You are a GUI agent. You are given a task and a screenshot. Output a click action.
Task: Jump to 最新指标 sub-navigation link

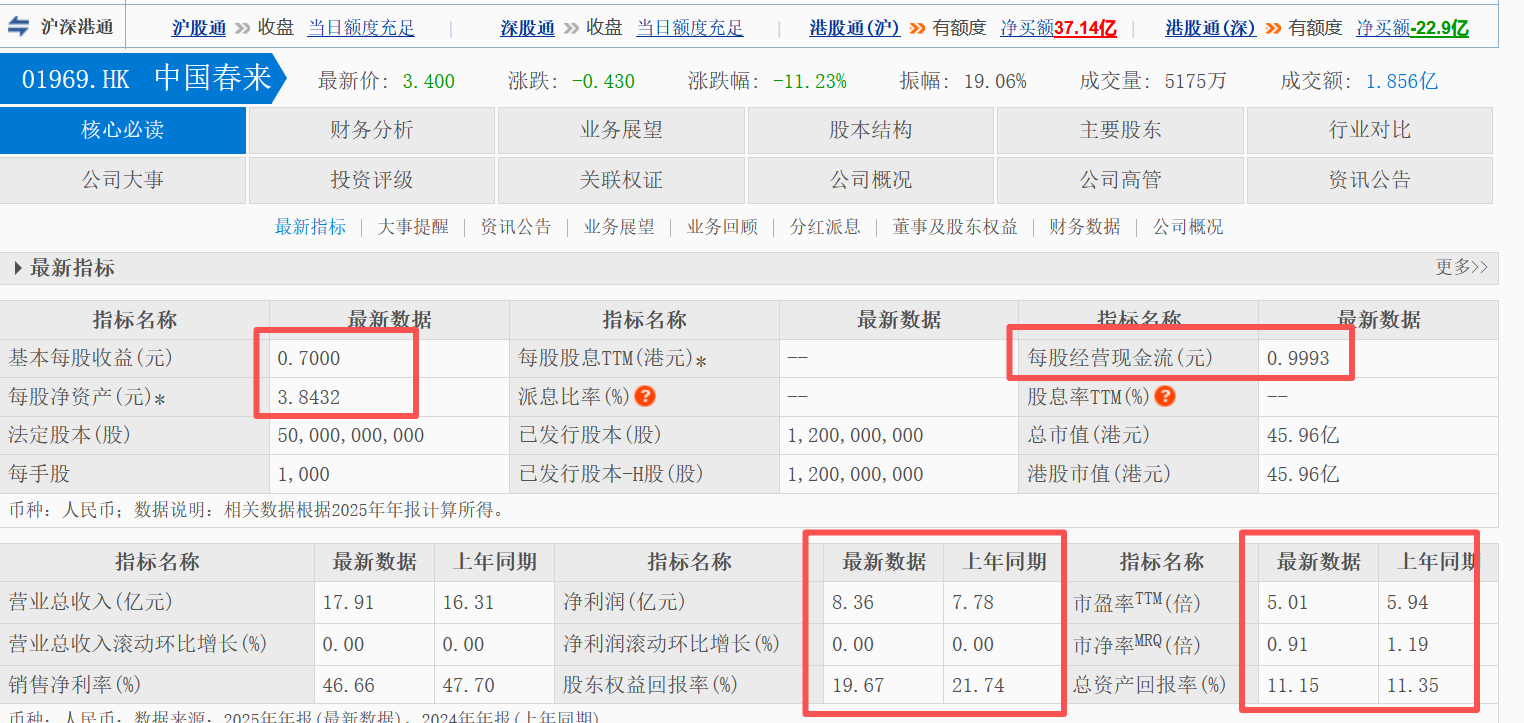[x=310, y=227]
